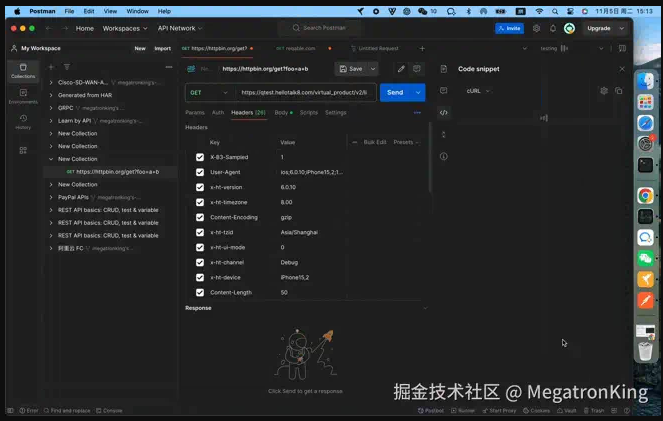Uncheck the X-B3-Sampled header
The width and height of the screenshot is (663, 421).
click(x=200, y=157)
